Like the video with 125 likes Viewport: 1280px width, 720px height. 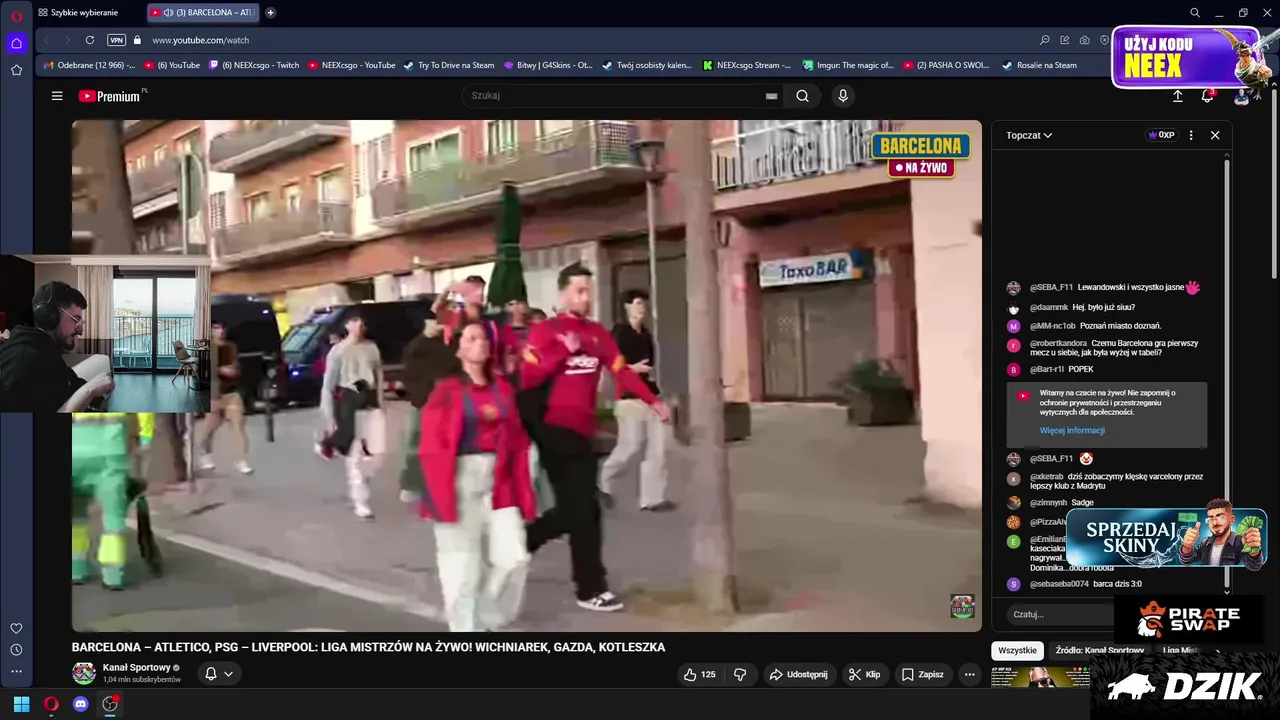pyautogui.click(x=700, y=674)
